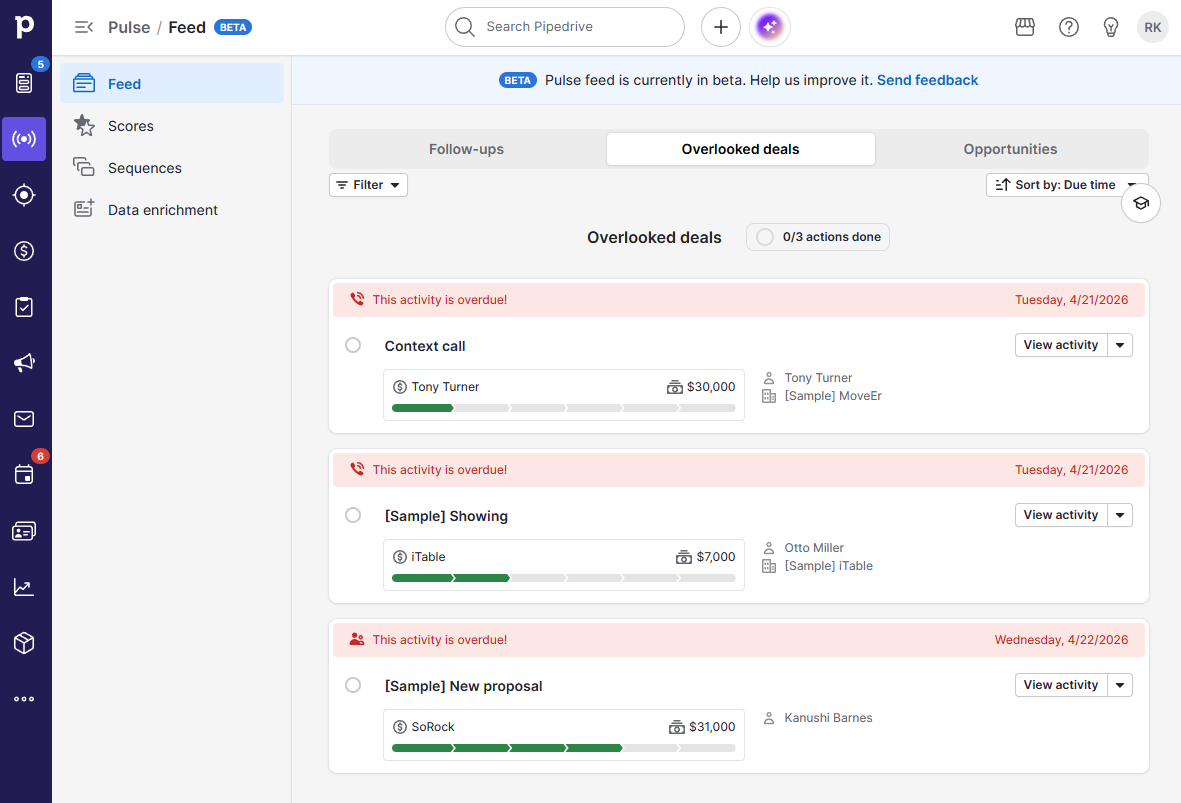Mark the Context call activity as done

(353, 344)
